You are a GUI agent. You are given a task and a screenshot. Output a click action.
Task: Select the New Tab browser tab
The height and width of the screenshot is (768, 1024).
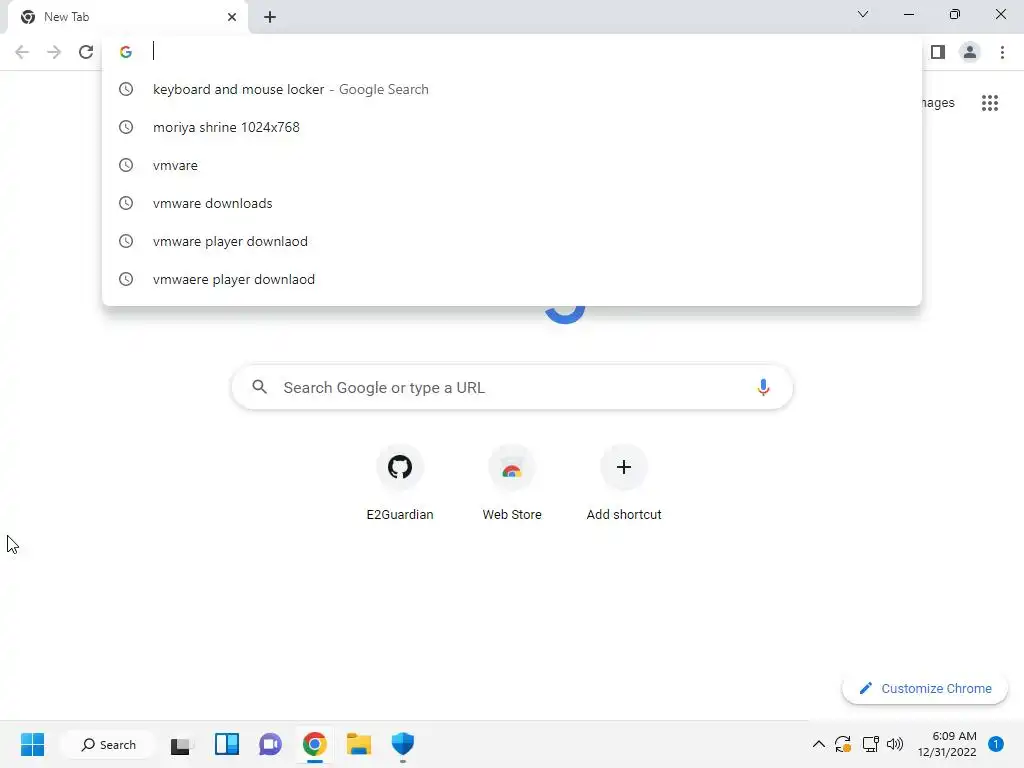(127, 17)
